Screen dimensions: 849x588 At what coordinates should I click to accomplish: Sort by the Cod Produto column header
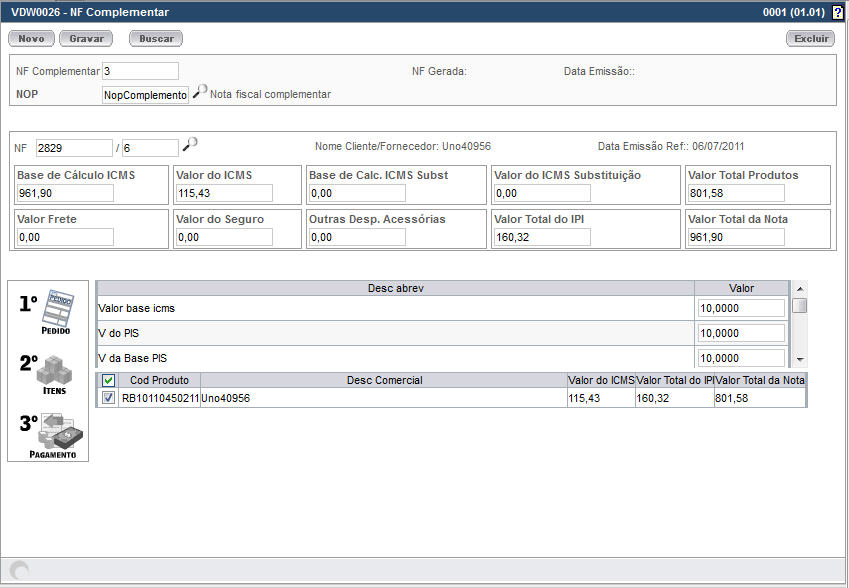pyautogui.click(x=160, y=380)
